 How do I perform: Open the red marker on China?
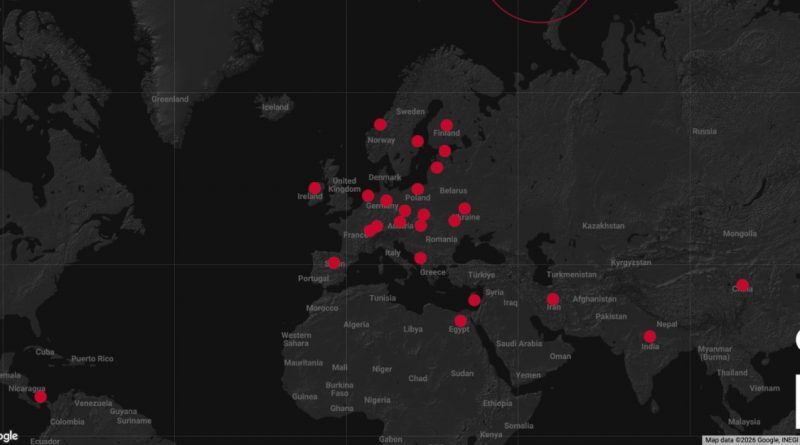click(x=742, y=285)
